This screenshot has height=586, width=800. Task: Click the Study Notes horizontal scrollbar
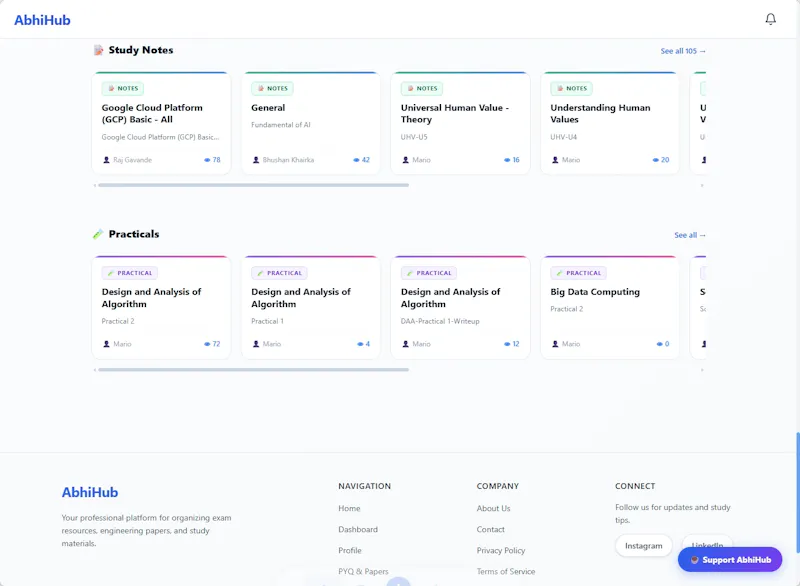pyautogui.click(x=254, y=185)
